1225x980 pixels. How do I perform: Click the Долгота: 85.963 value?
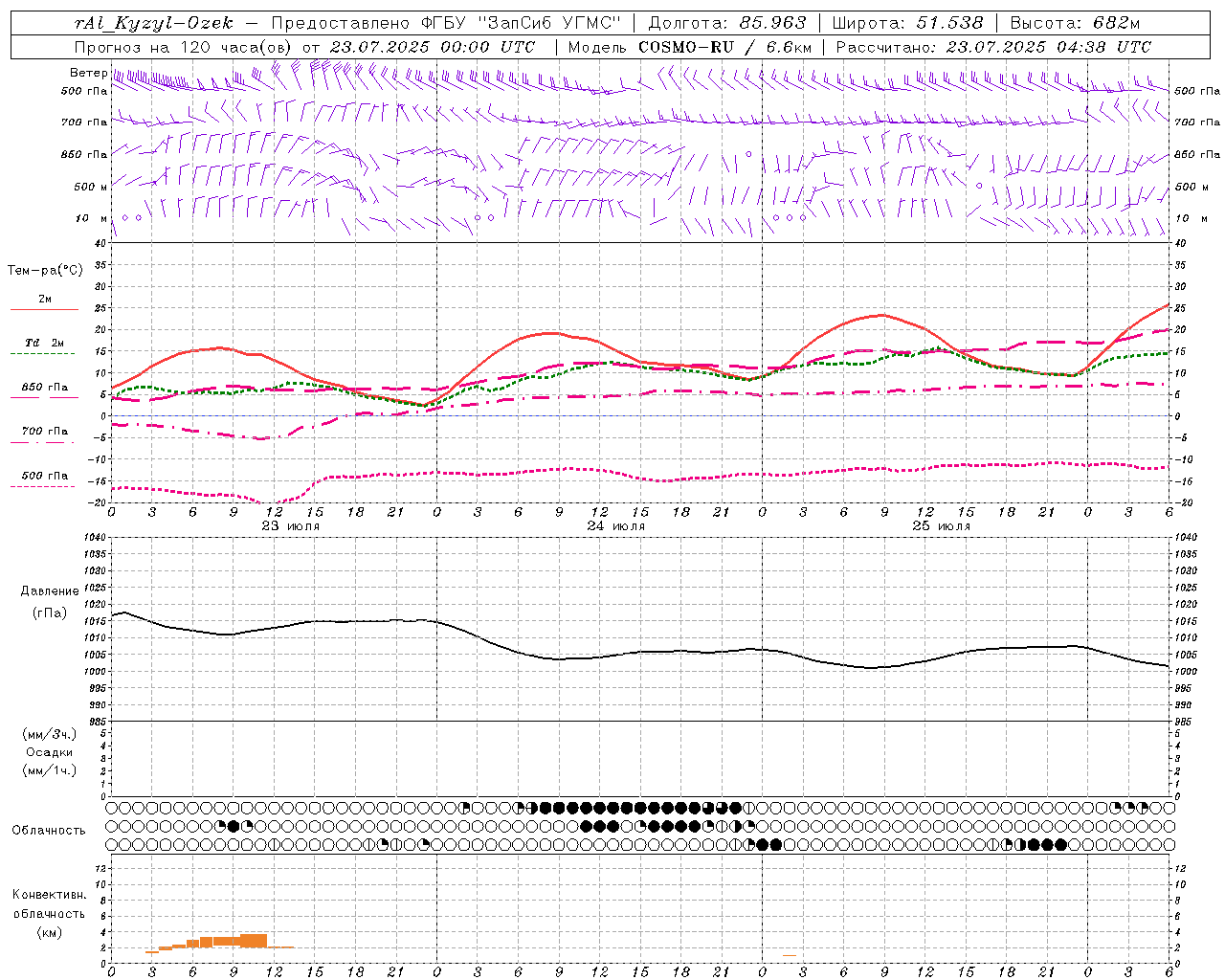point(727,23)
